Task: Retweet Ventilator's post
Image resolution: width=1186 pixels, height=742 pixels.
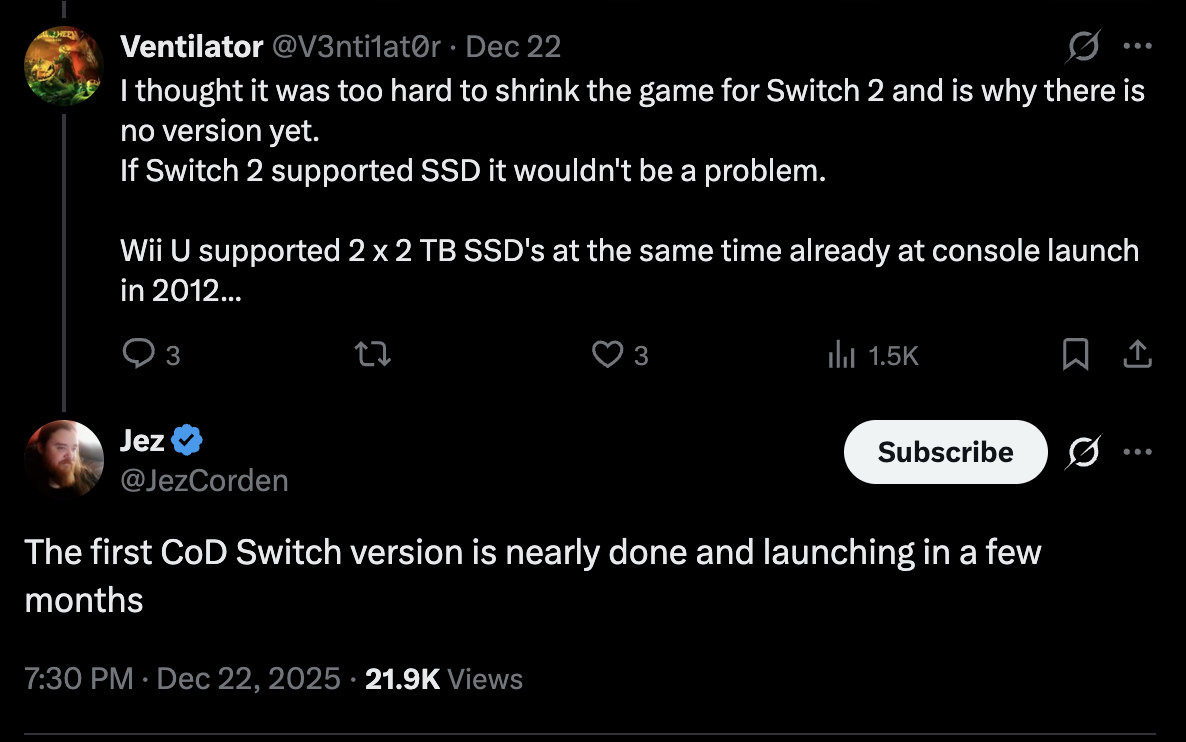Action: pyautogui.click(x=371, y=354)
